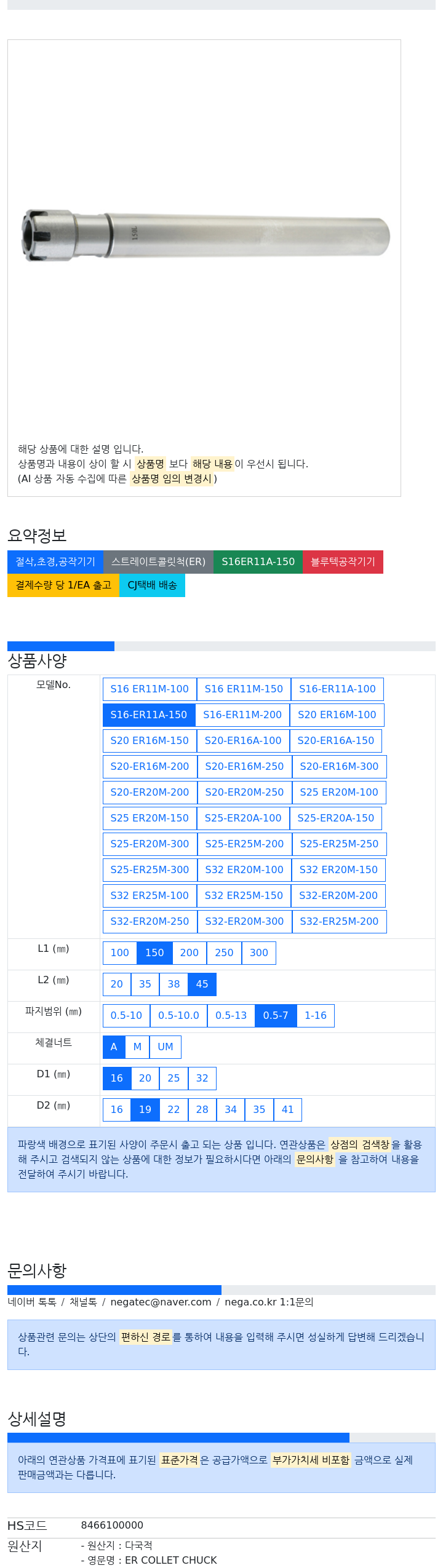Select model S32 ER20M-100

[x=244, y=869]
